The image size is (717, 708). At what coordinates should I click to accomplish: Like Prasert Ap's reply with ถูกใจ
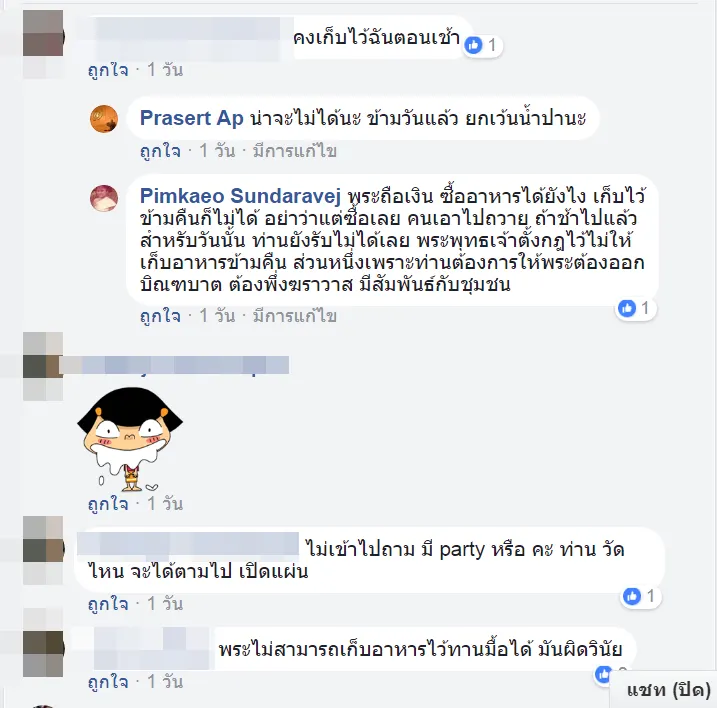point(160,151)
